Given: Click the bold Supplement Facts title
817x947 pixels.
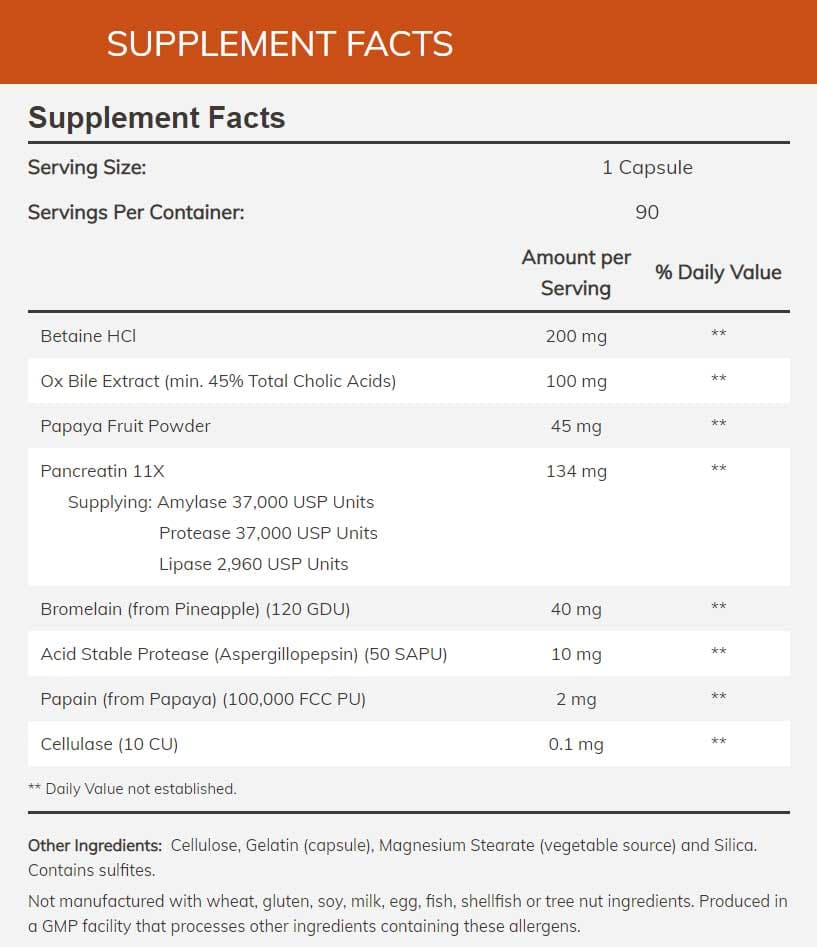Looking at the screenshot, I should pyautogui.click(x=157, y=118).
